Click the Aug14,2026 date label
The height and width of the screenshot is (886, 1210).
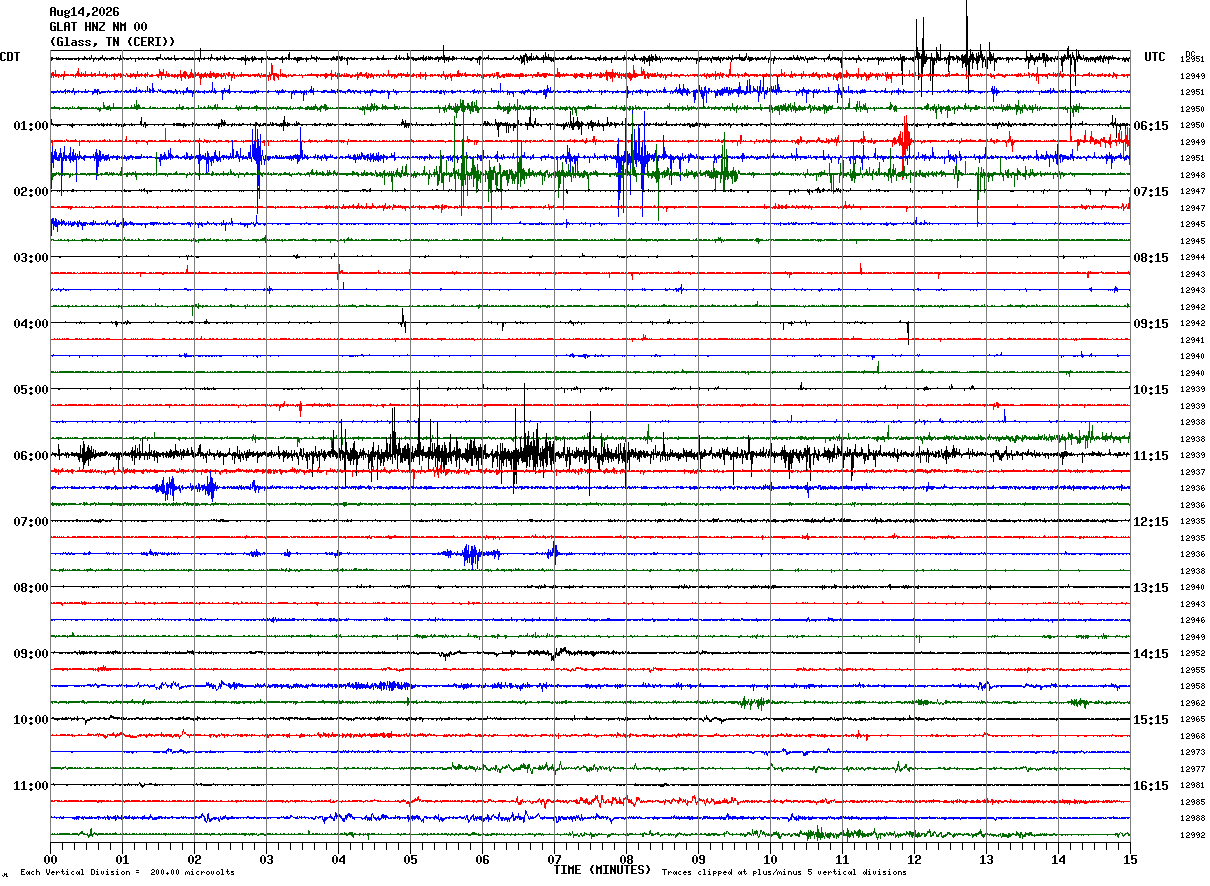[x=84, y=12]
